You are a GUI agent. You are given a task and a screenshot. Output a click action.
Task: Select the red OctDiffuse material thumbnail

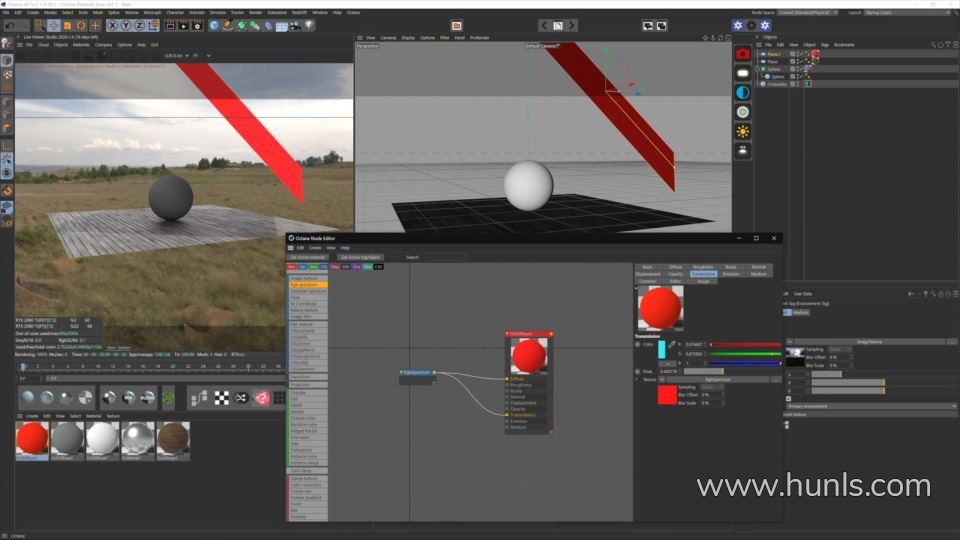coord(32,437)
